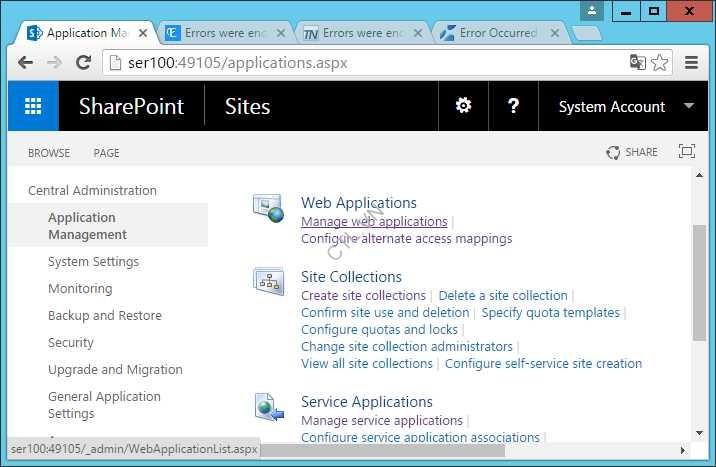Open the SharePoint app launcher grid
The image size is (716, 467).
point(33,106)
